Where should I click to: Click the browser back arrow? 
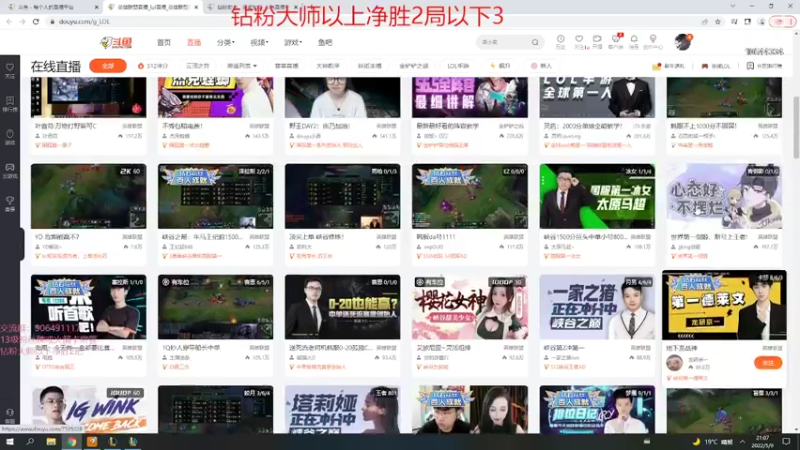tap(9, 21)
